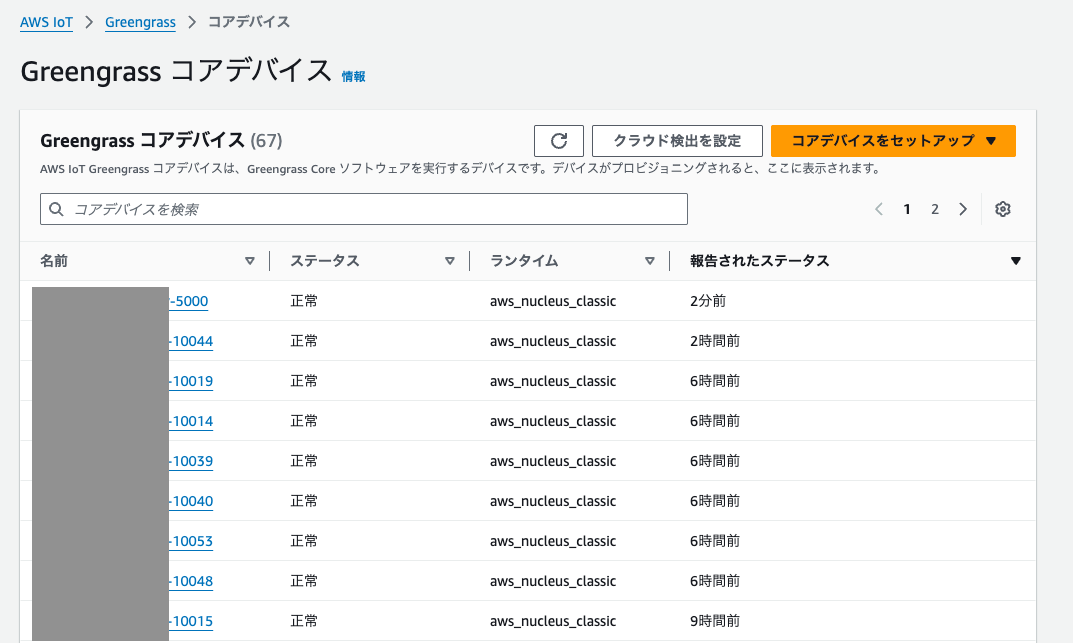Select page 1 in pagination
Viewport: 1073px width, 643px height.
tap(907, 209)
